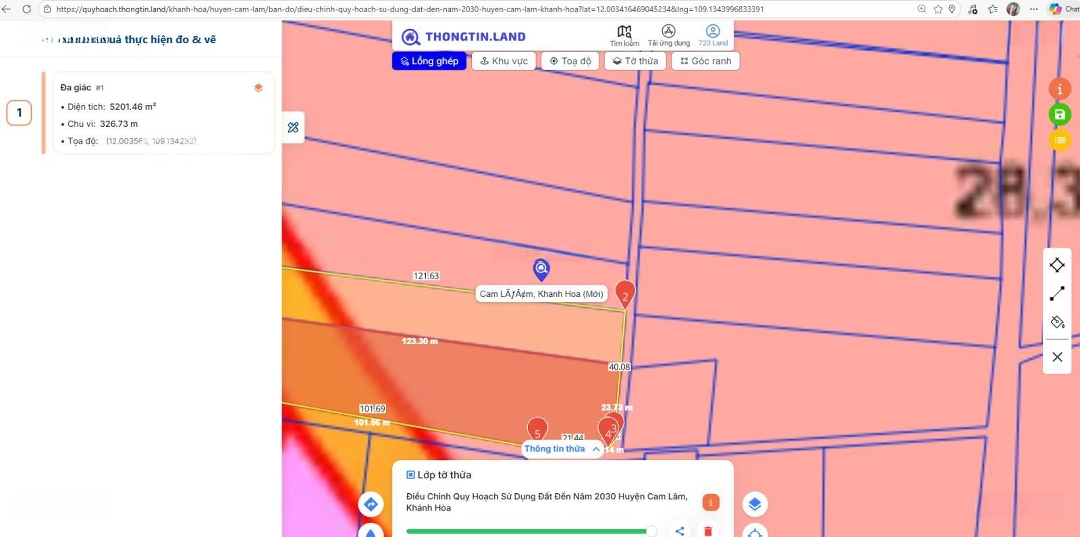Screen dimensions: 1080x537
Task: Select the paint bucket fill tool
Action: click(1057, 322)
